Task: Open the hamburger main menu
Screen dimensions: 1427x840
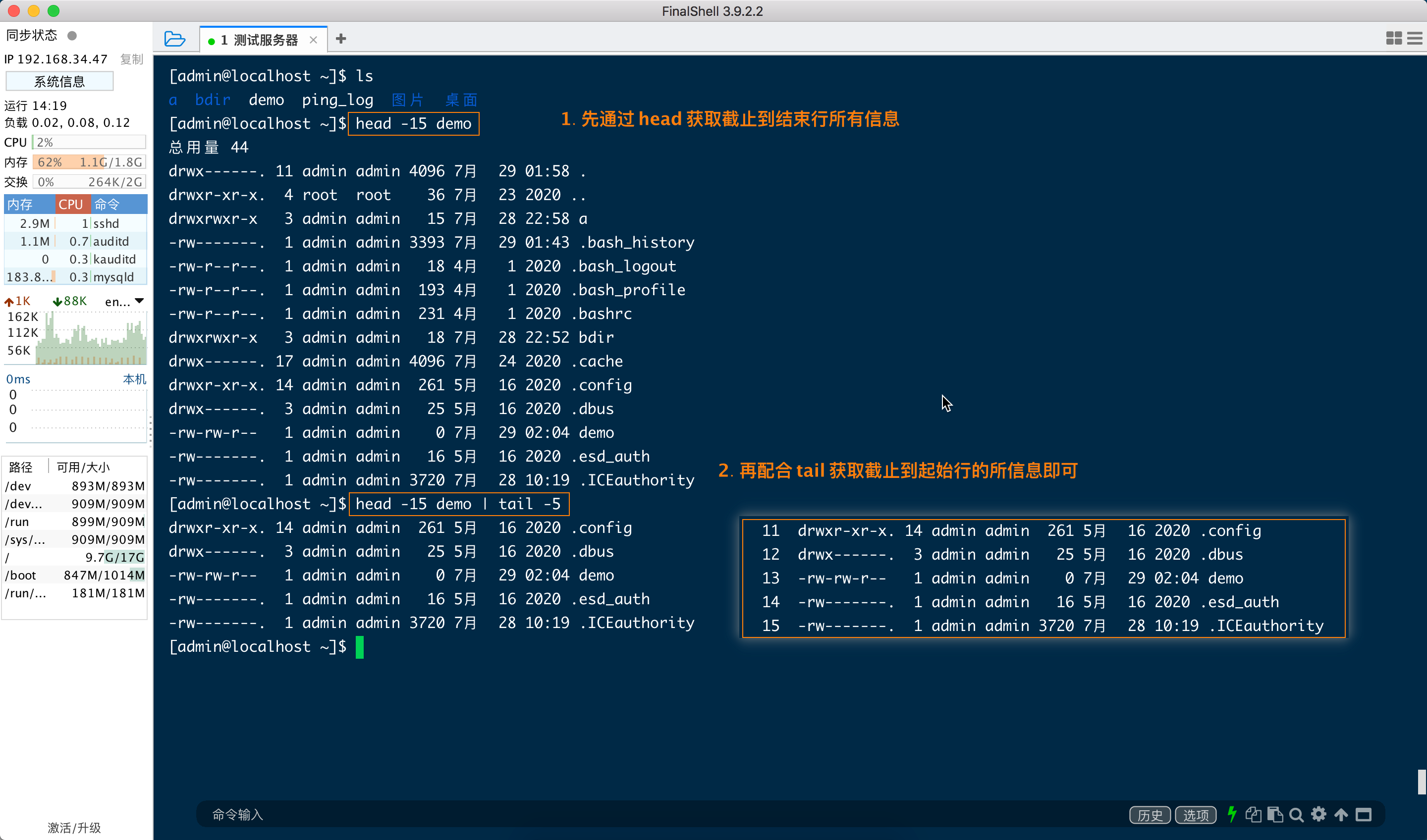Action: pos(1414,39)
